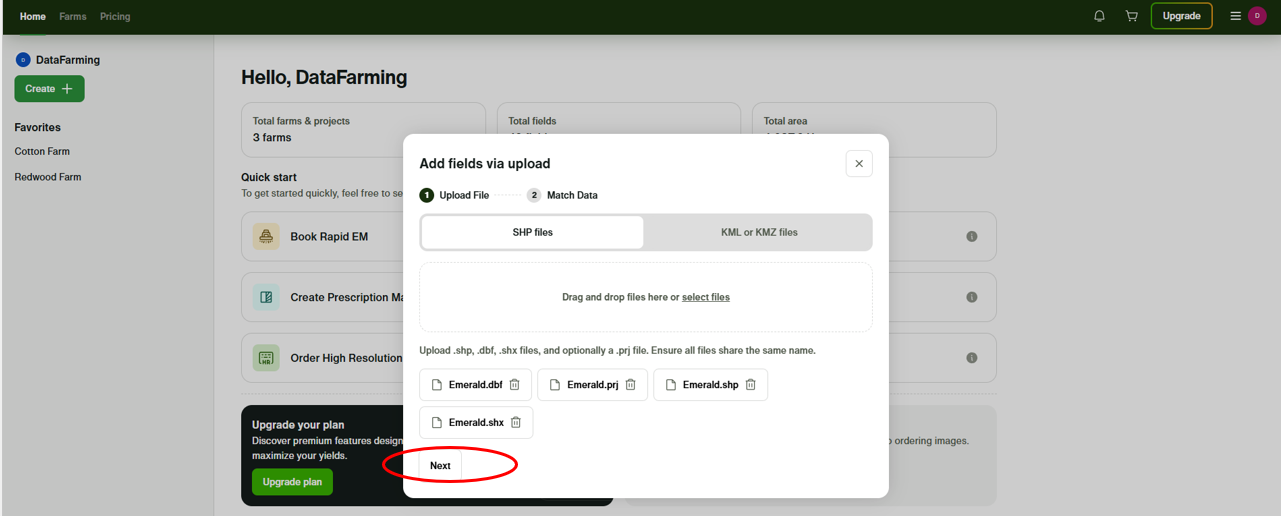The width and height of the screenshot is (1281, 516).
Task: Click info icon on Book Rapid EM row
Action: pos(971,237)
